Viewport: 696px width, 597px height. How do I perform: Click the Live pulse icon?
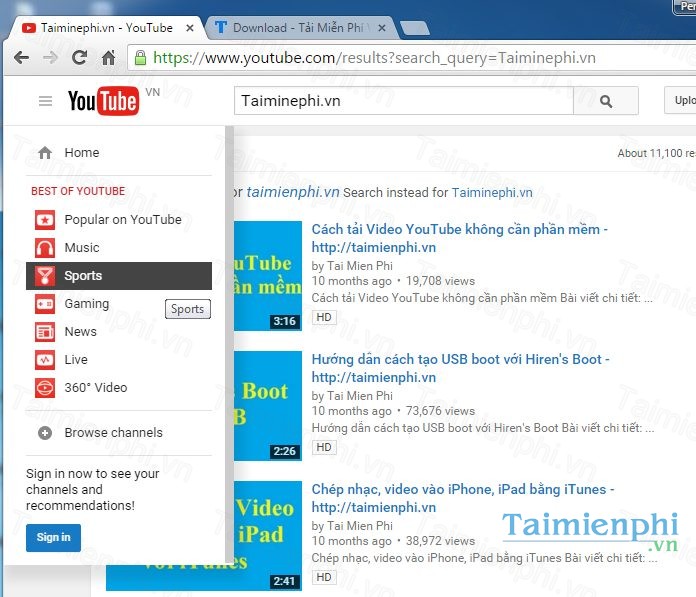click(45, 360)
